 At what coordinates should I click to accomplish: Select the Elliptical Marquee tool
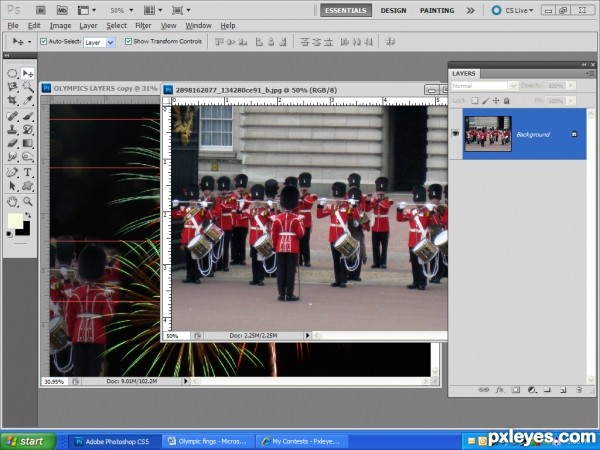tap(12, 73)
